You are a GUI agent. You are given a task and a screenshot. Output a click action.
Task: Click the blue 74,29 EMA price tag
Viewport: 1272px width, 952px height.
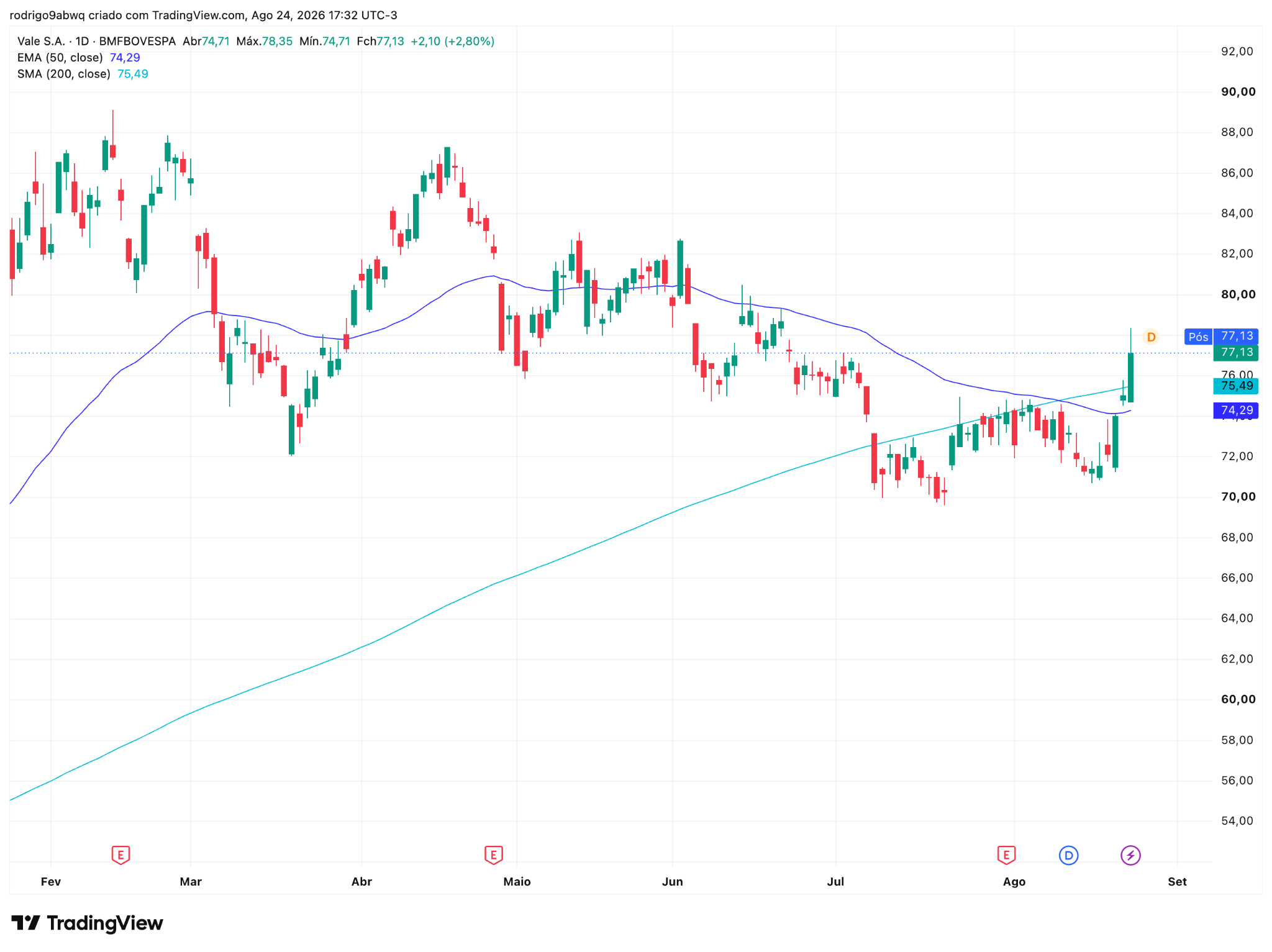[1236, 410]
